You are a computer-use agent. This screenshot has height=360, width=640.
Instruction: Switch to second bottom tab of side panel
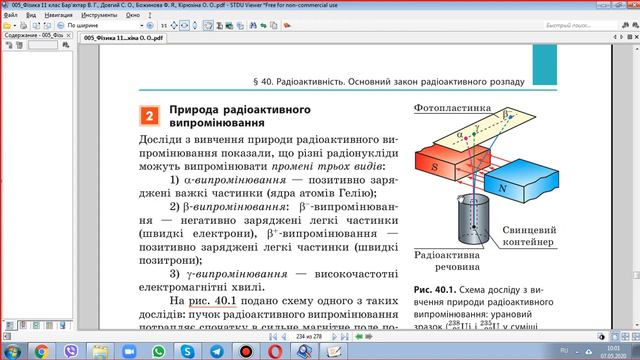[x=23, y=325]
